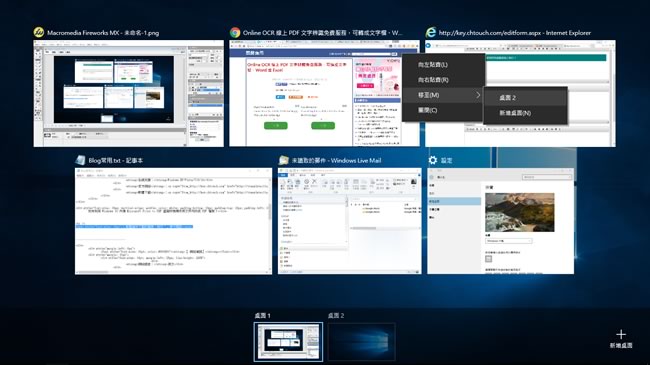Choose 關閉(C) in the context menu

click(443, 110)
